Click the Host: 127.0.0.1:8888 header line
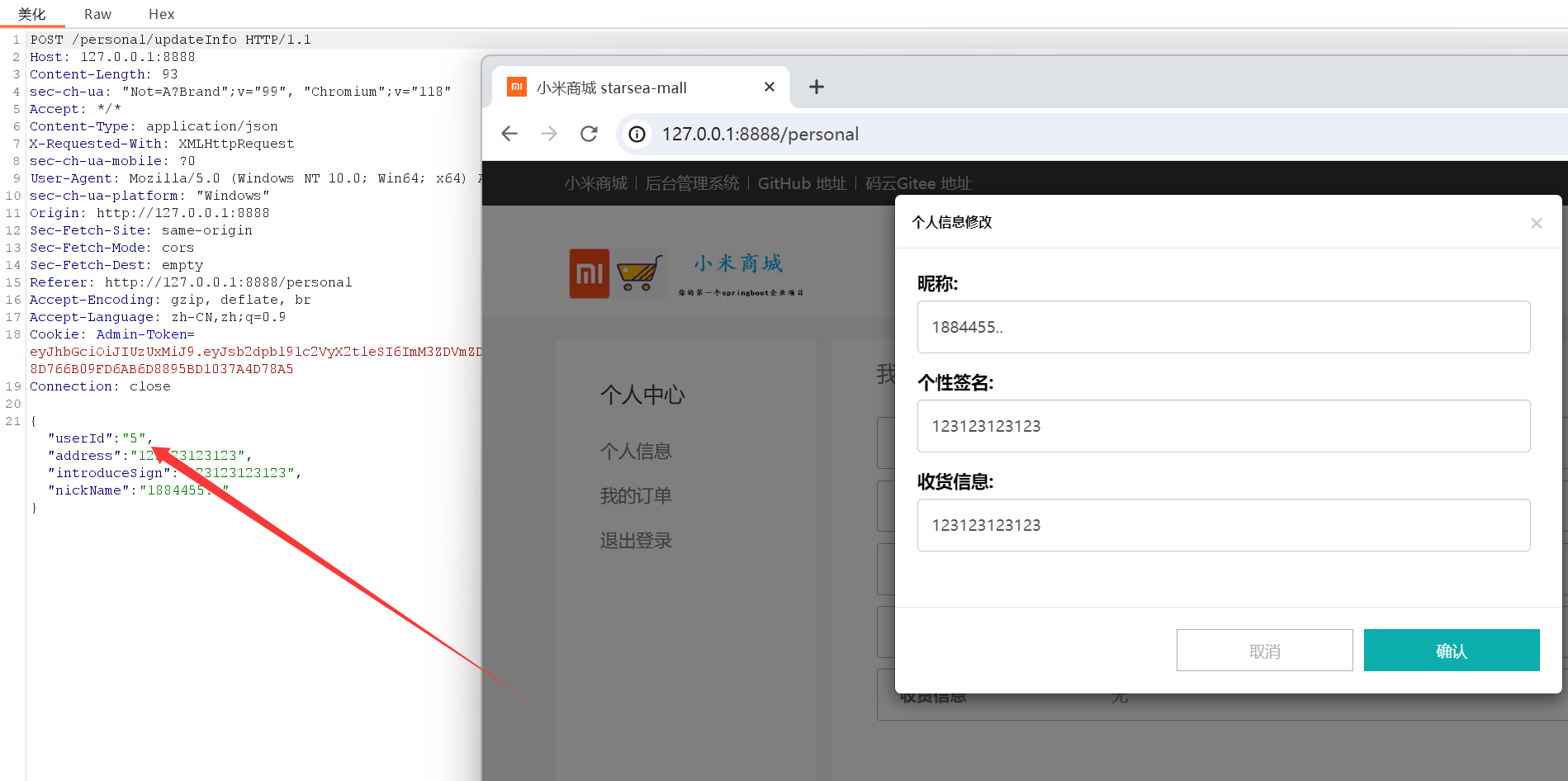The height and width of the screenshot is (781, 1568). (x=112, y=57)
